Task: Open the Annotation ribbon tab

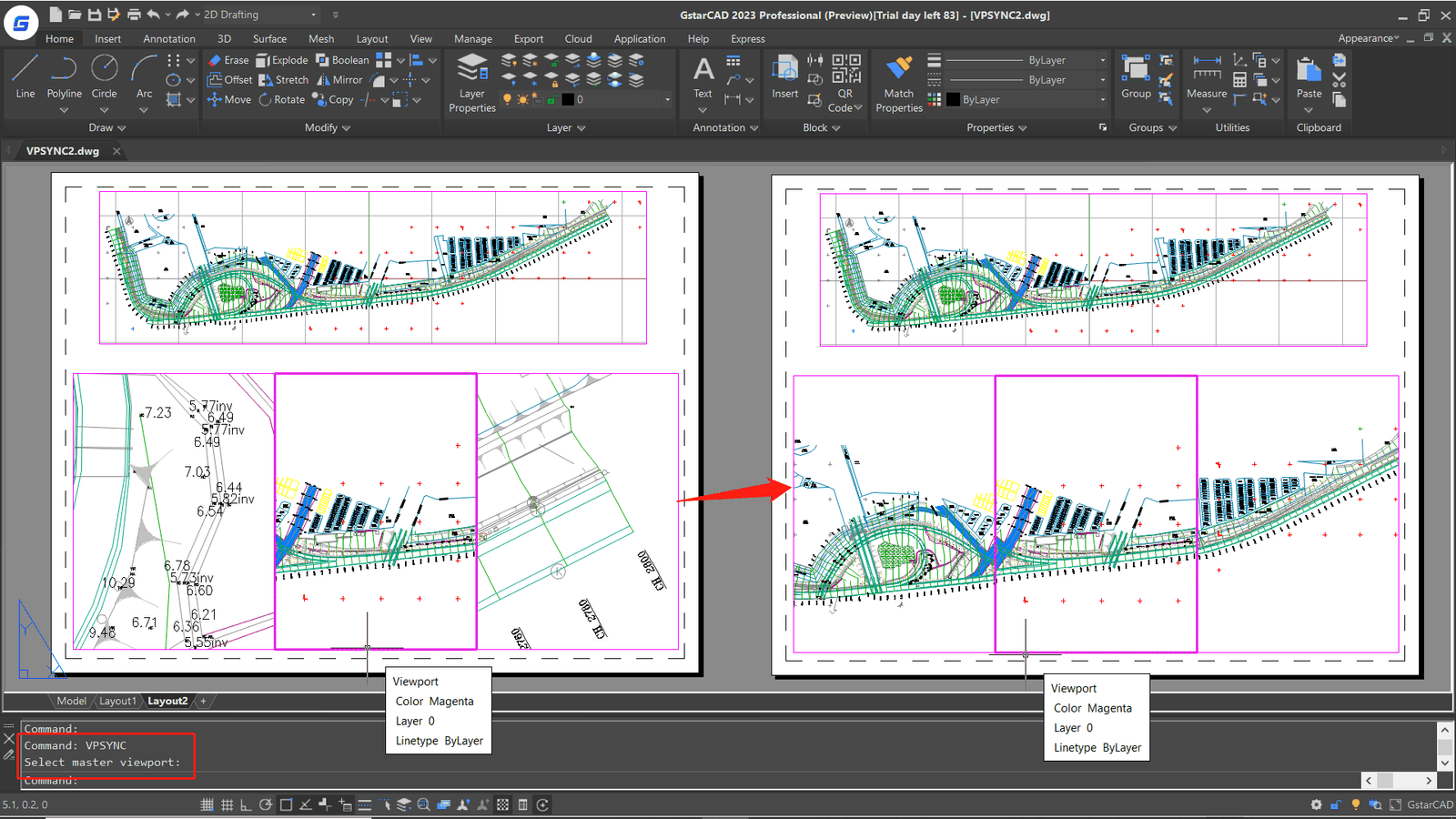Action: coord(168,39)
